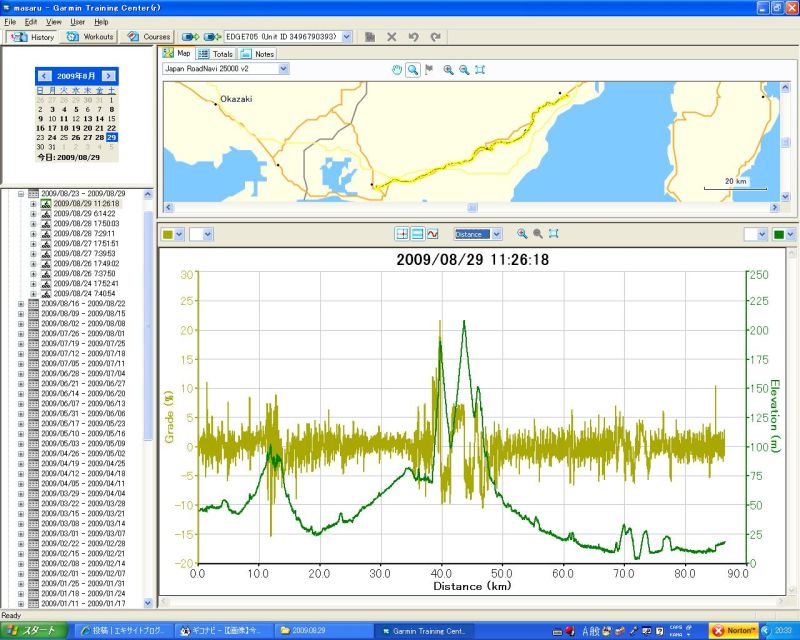Go to next month in calendar
Image resolution: width=800 pixels, height=640 pixels.
pos(108,76)
